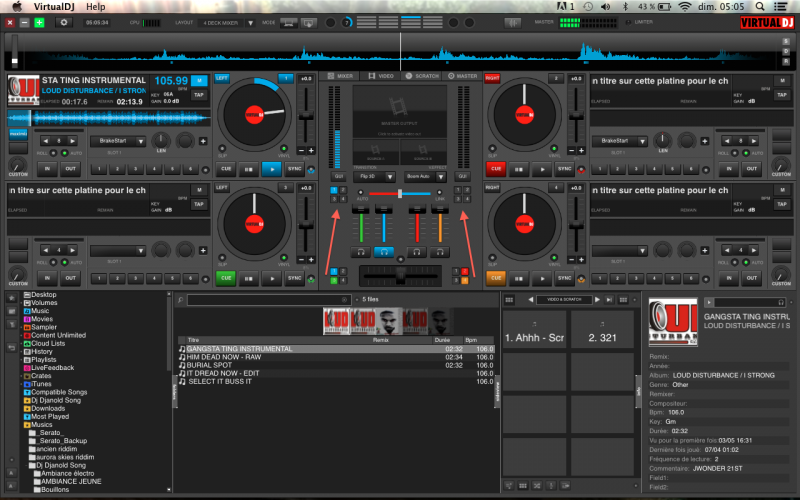The height and width of the screenshot is (500, 800).
Task: Click the play button on deck 2
Action: click(542, 169)
